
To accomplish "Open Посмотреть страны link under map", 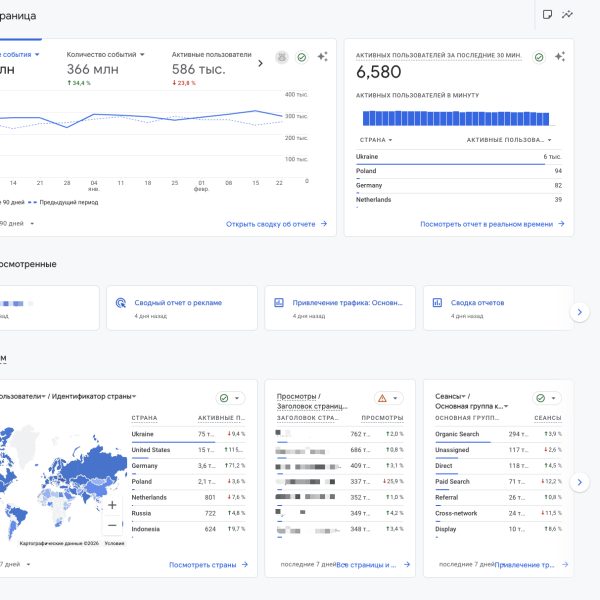I will (x=209, y=564).
